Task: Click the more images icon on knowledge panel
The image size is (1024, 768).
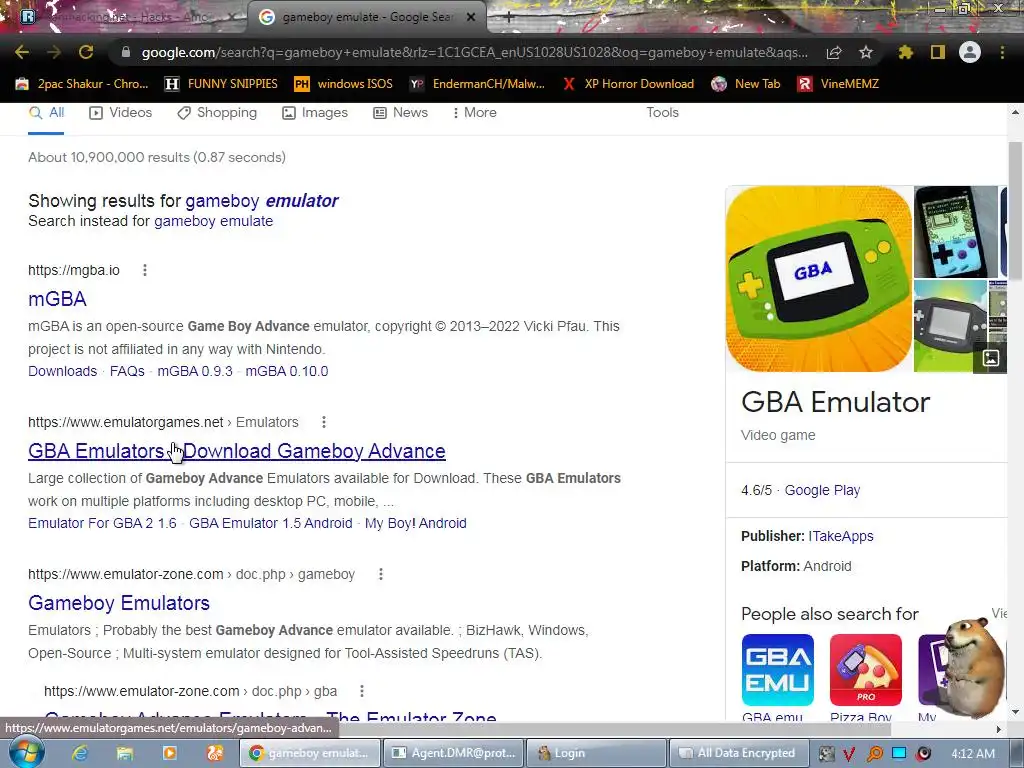Action: pos(991,357)
